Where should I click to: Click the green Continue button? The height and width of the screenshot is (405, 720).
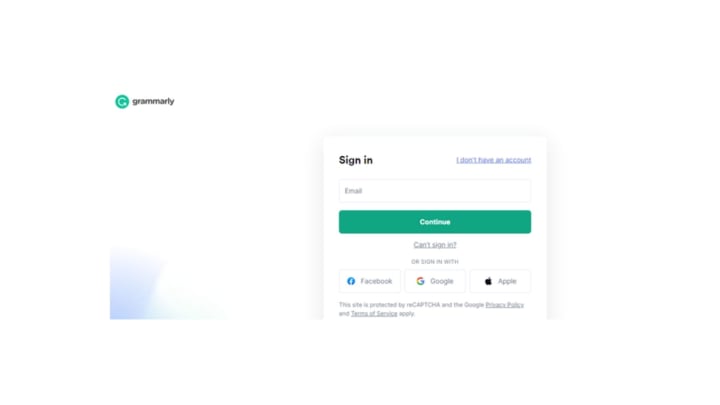[435, 222]
